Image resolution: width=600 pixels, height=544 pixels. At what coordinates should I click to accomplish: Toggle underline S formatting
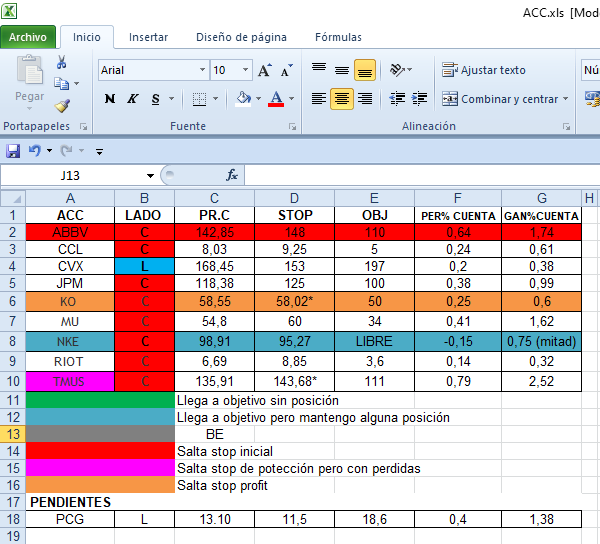click(155, 99)
